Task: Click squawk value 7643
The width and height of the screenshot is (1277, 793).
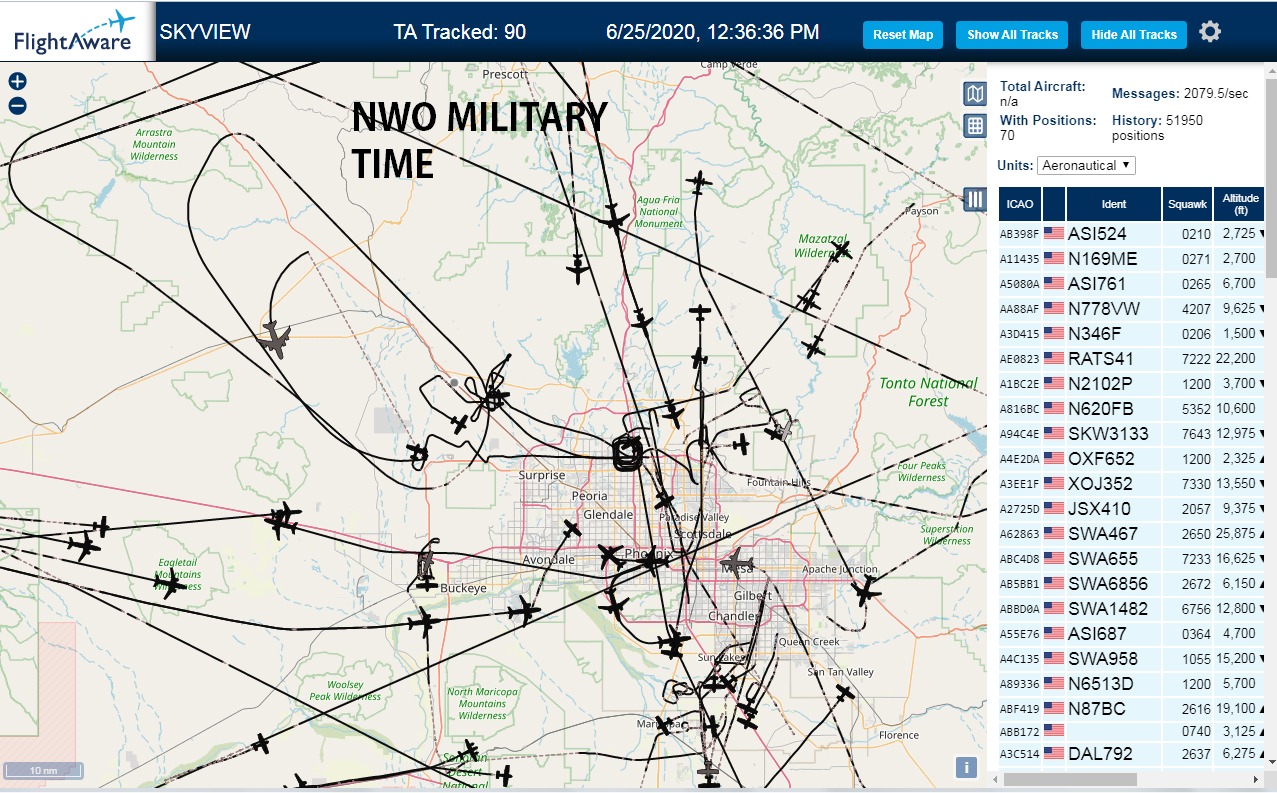Action: point(1196,434)
